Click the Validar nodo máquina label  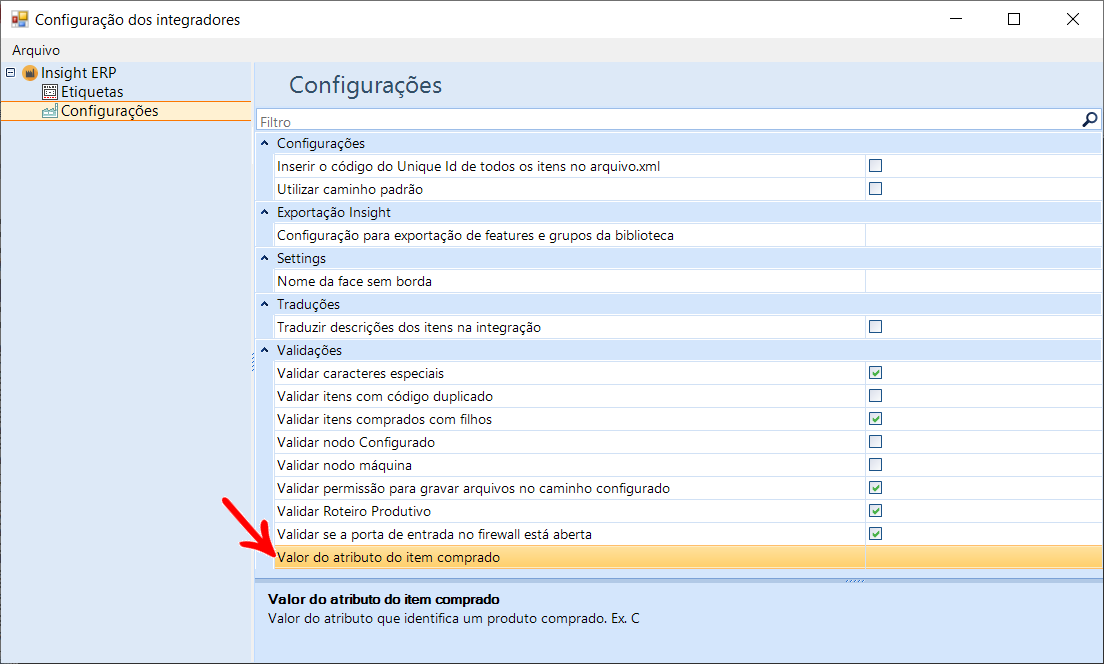(344, 465)
